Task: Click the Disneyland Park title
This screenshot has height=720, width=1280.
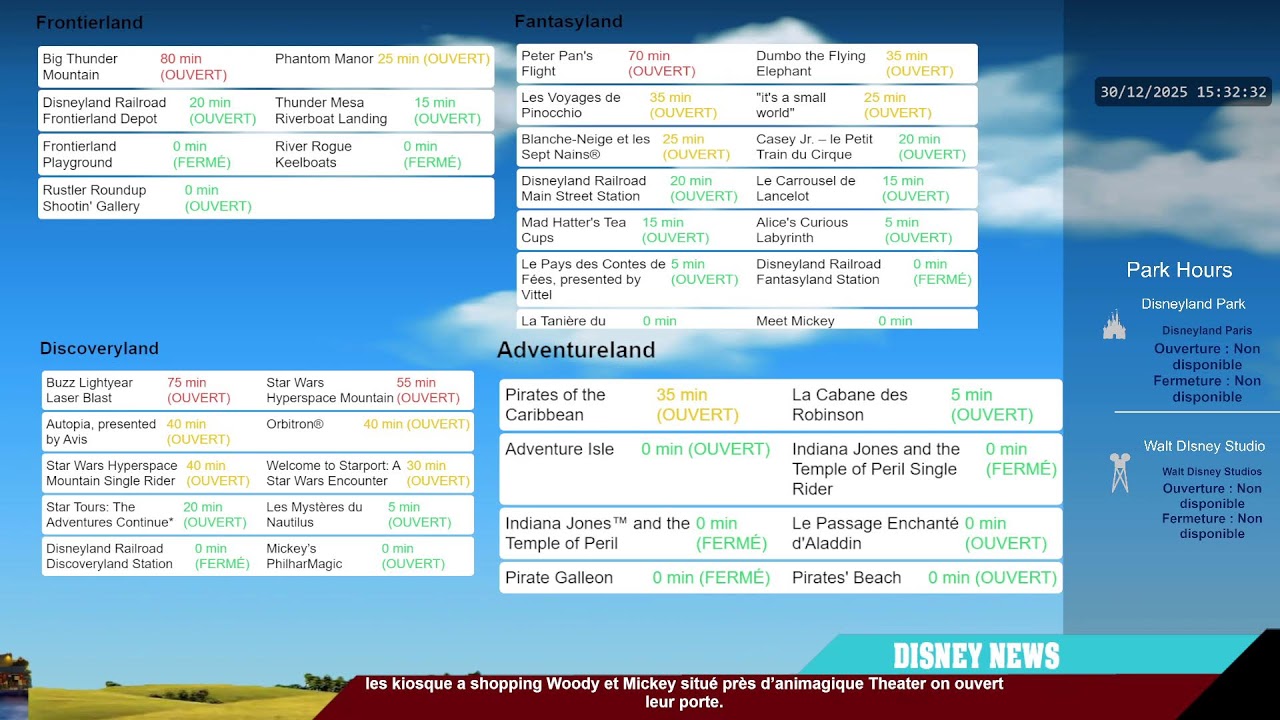Action: (1193, 304)
